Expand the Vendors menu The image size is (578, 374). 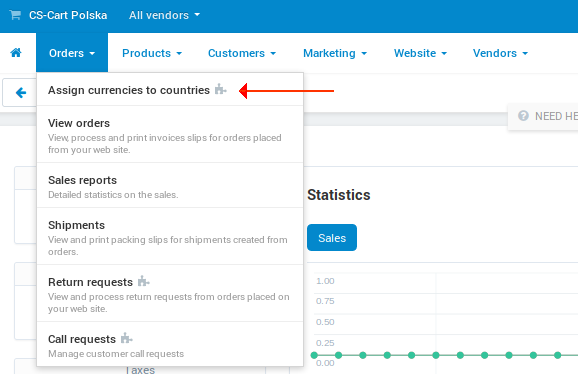(500, 53)
